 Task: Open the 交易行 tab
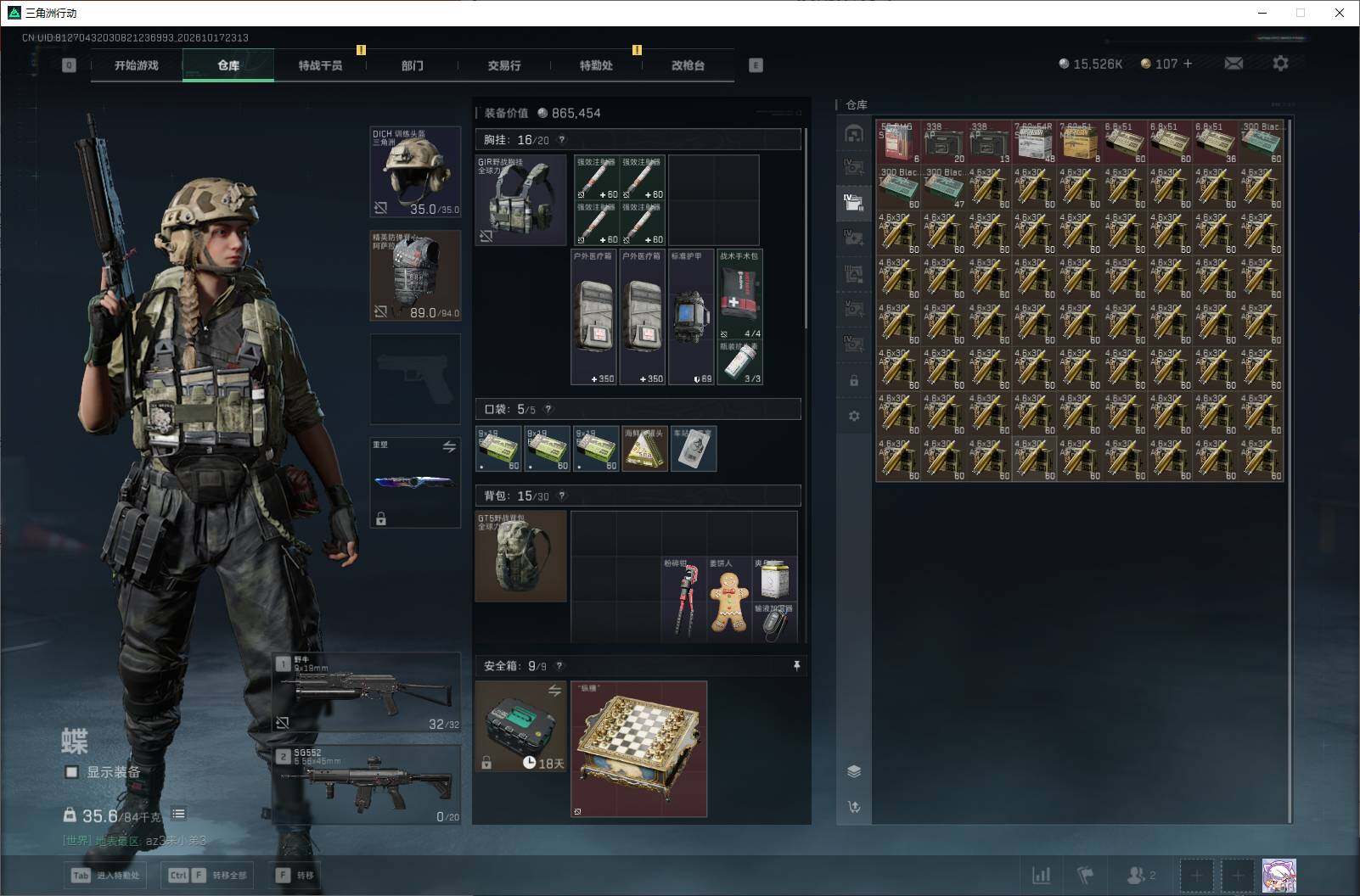click(x=504, y=65)
